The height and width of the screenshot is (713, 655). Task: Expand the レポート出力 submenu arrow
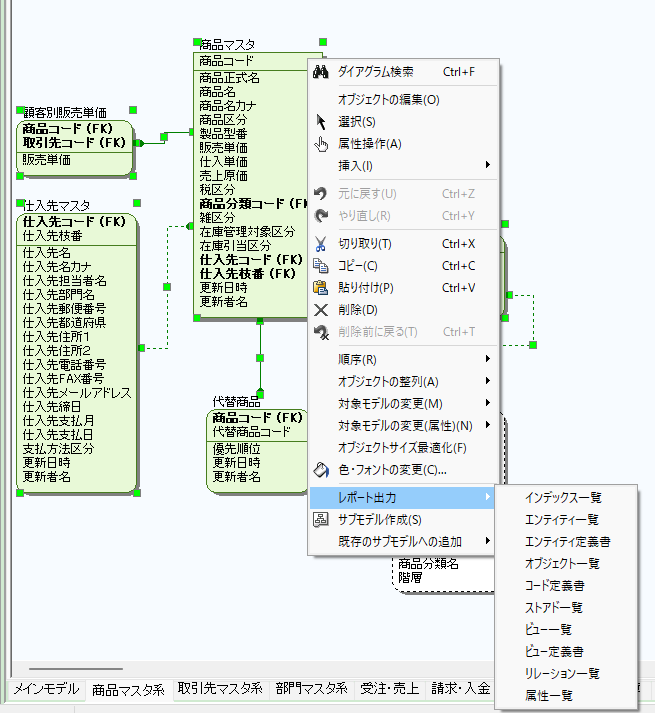tap(488, 497)
